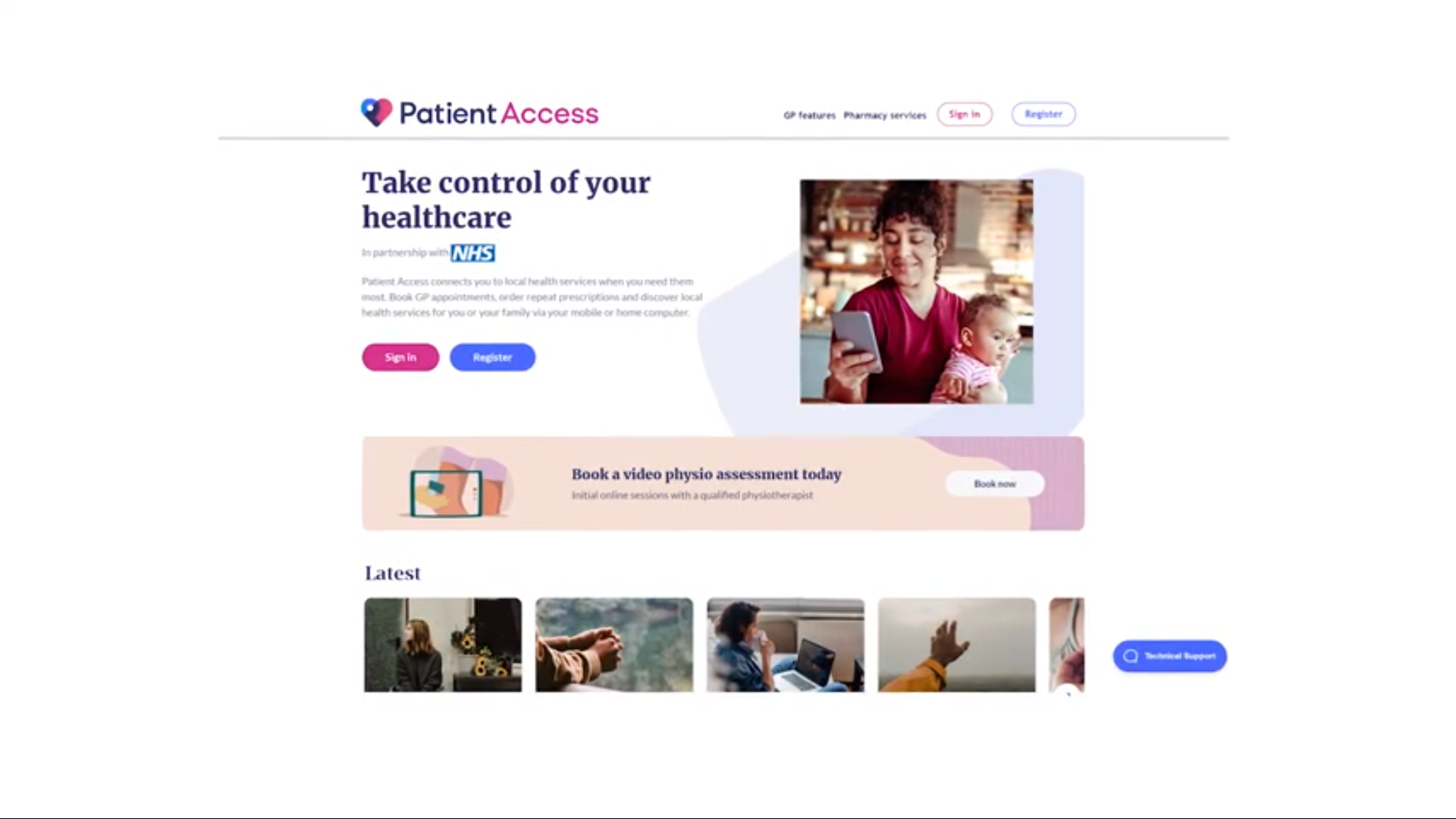This screenshot has width=1456, height=819.
Task: Open article thumbnail with sunflowers
Action: pos(443,645)
